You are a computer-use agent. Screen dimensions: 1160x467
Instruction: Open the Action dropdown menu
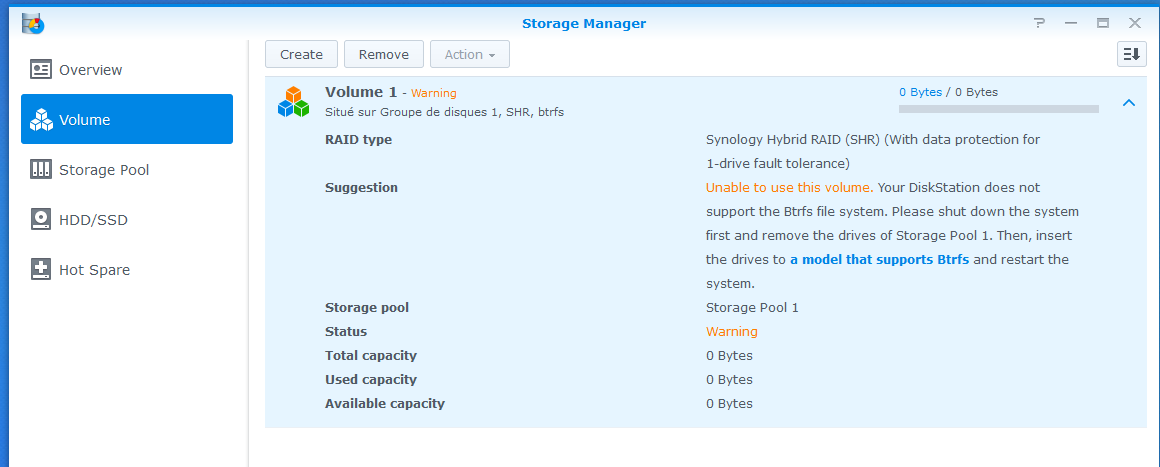469,54
